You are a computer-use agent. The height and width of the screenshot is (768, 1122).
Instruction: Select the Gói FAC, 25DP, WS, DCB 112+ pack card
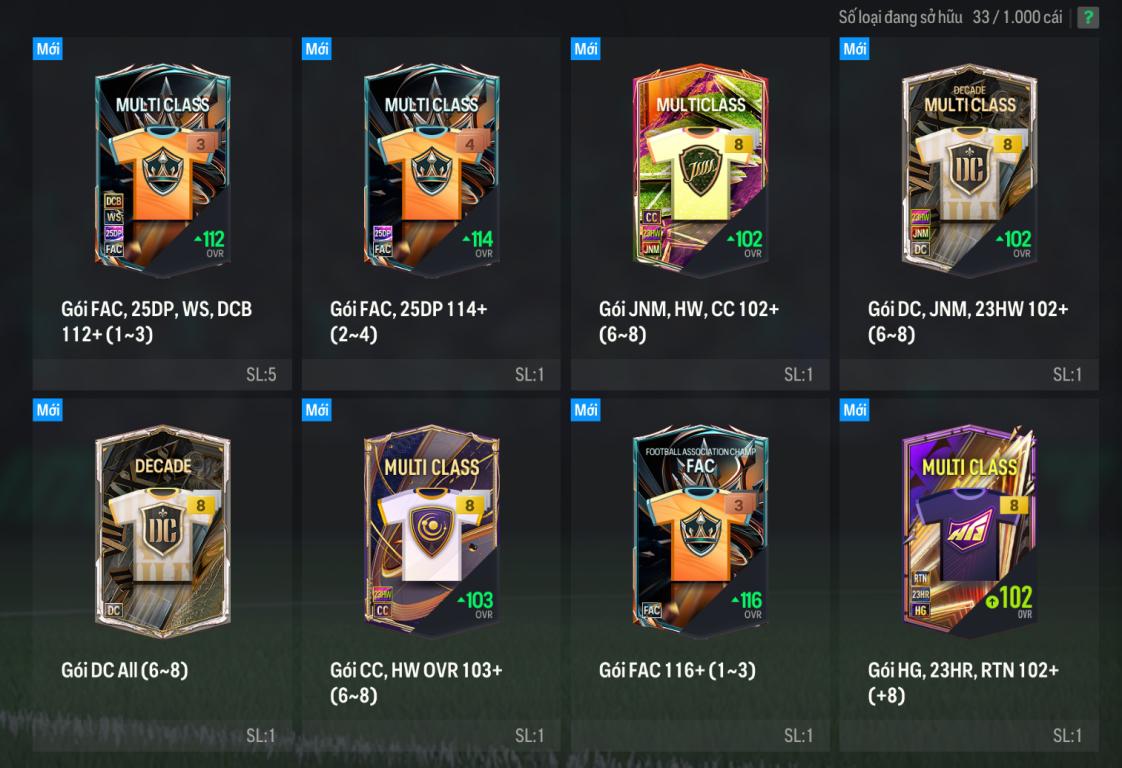162,213
